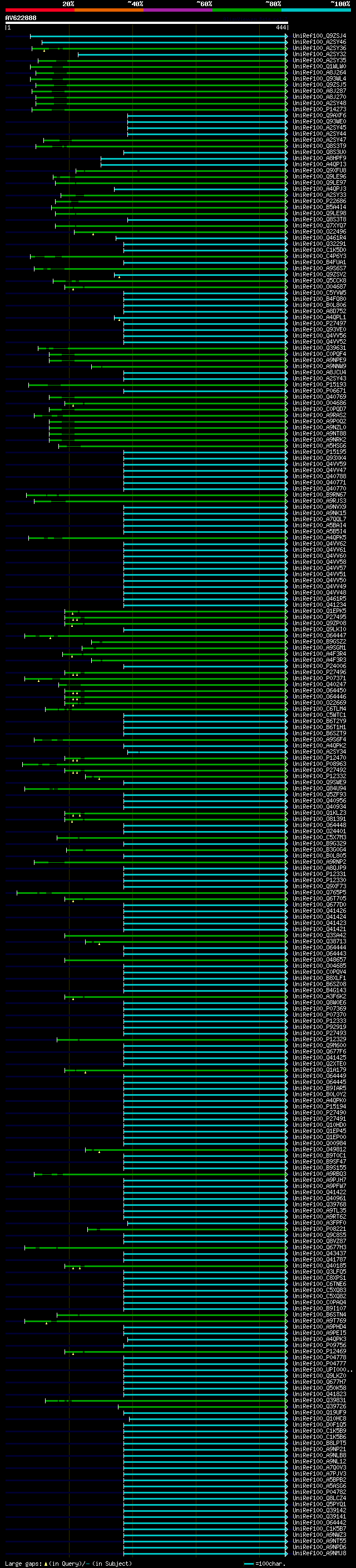Click the label UniRef100_Q9SWE9
The height and width of the screenshot is (1568, 356).
319,782
